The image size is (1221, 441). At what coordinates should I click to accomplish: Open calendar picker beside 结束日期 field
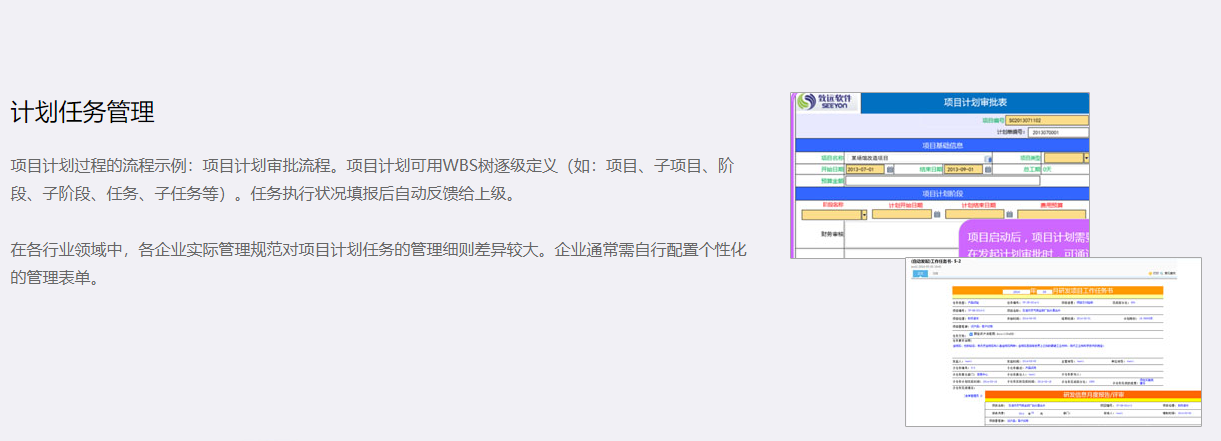(988, 169)
